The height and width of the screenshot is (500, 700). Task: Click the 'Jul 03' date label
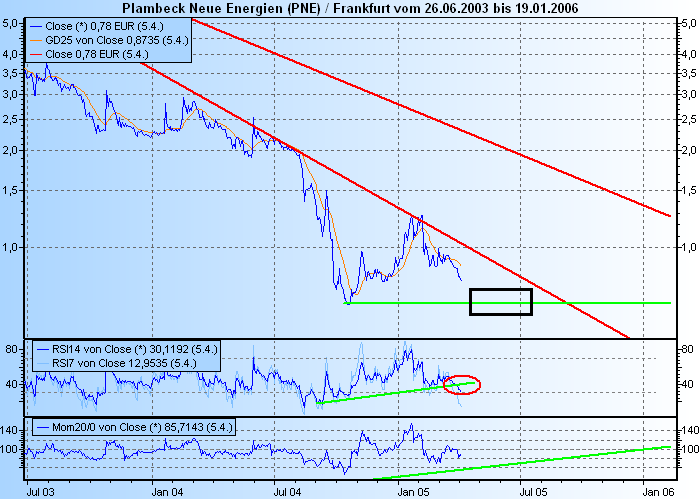point(41,492)
